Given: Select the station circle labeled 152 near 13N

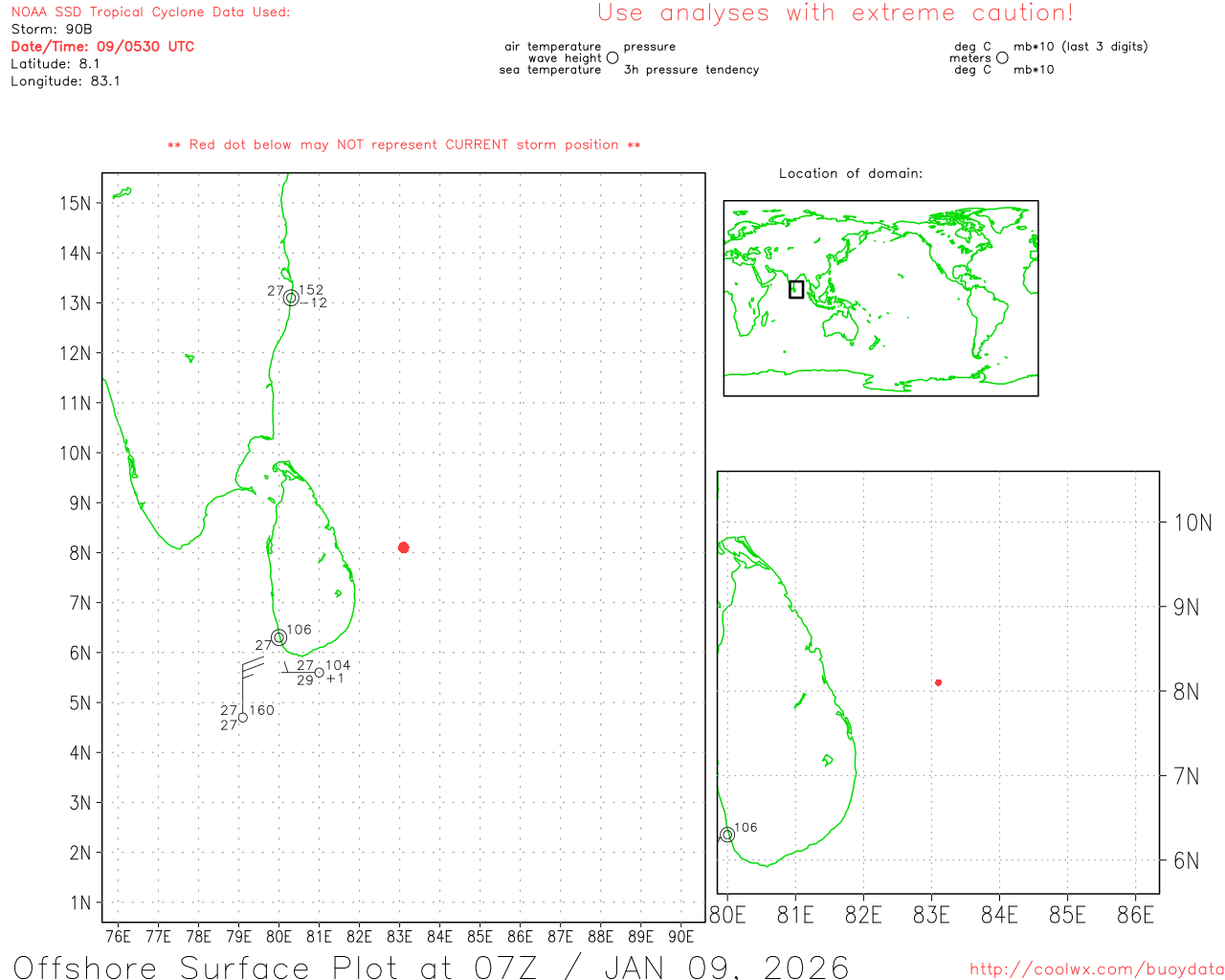Looking at the screenshot, I should 291,298.
